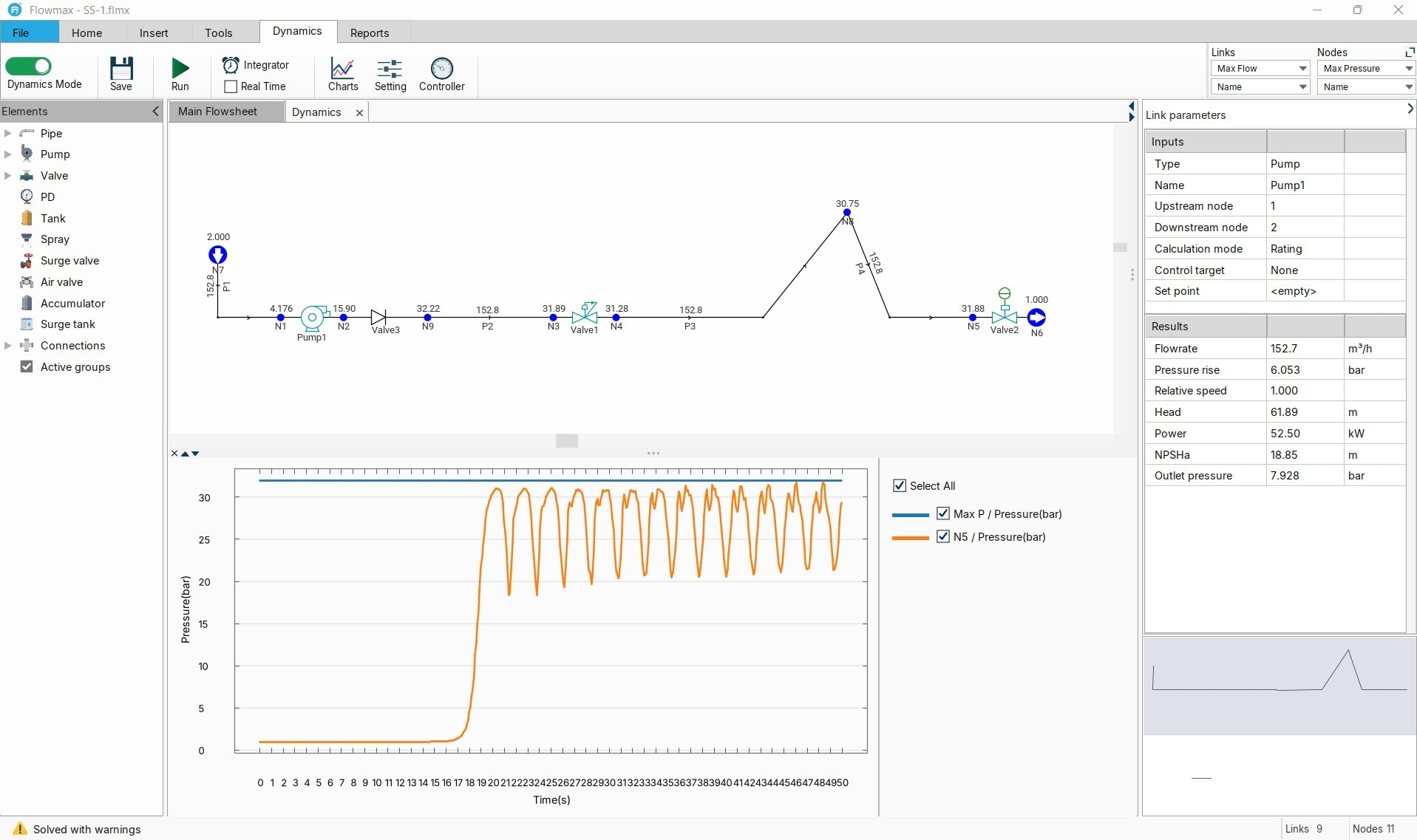
Task: Click the right panel collapse arrows
Action: click(x=1131, y=112)
